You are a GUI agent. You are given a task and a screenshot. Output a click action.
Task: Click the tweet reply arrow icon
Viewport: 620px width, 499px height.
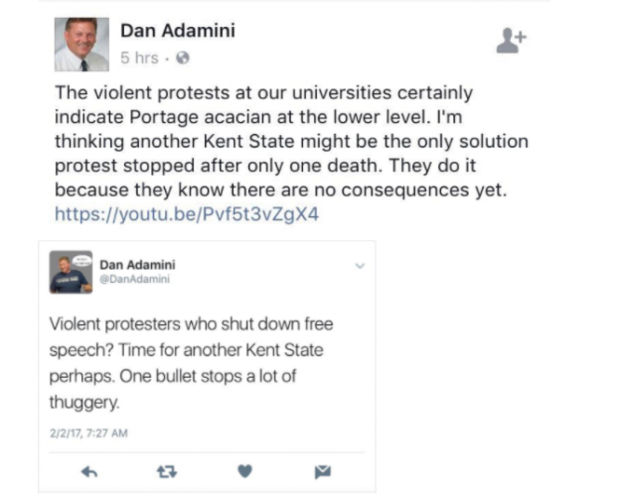(x=89, y=472)
